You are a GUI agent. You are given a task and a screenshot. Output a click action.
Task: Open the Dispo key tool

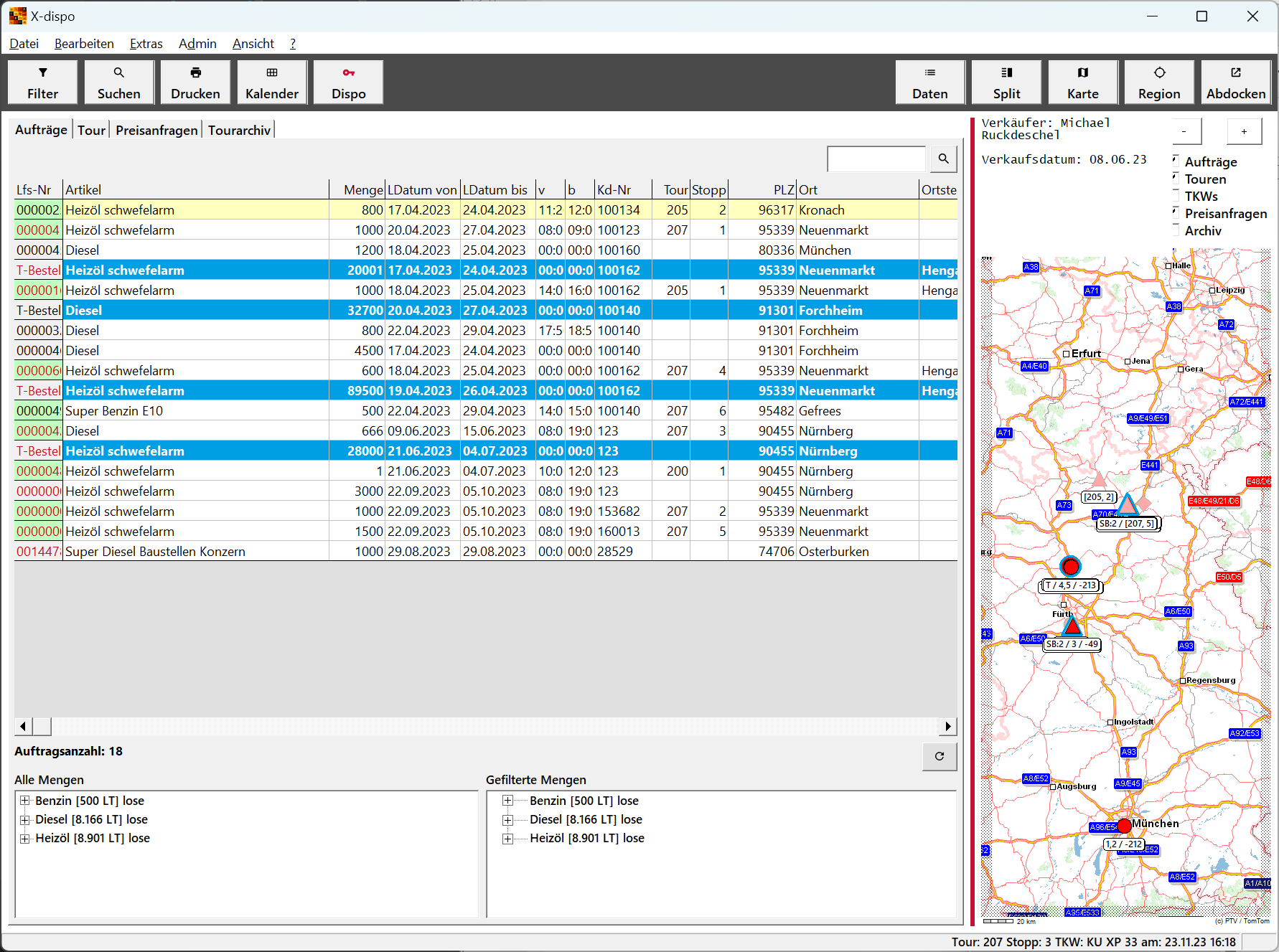tap(349, 83)
